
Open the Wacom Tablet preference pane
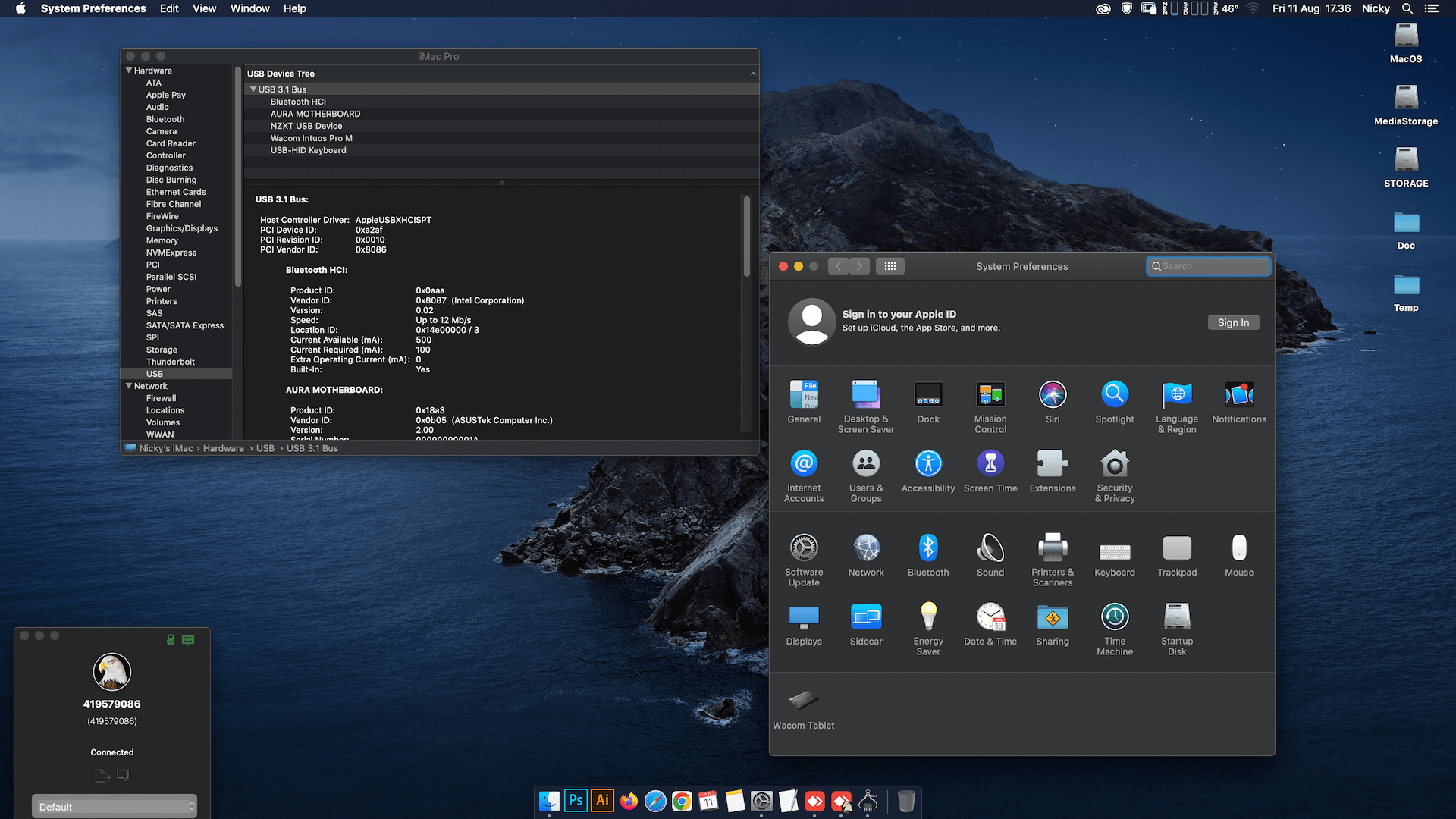(803, 708)
